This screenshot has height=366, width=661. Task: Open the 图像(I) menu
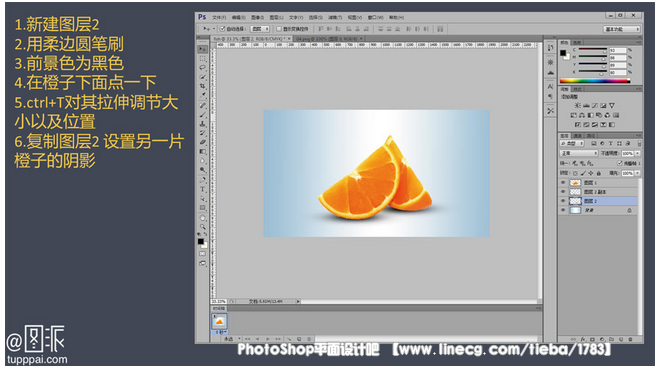(257, 18)
